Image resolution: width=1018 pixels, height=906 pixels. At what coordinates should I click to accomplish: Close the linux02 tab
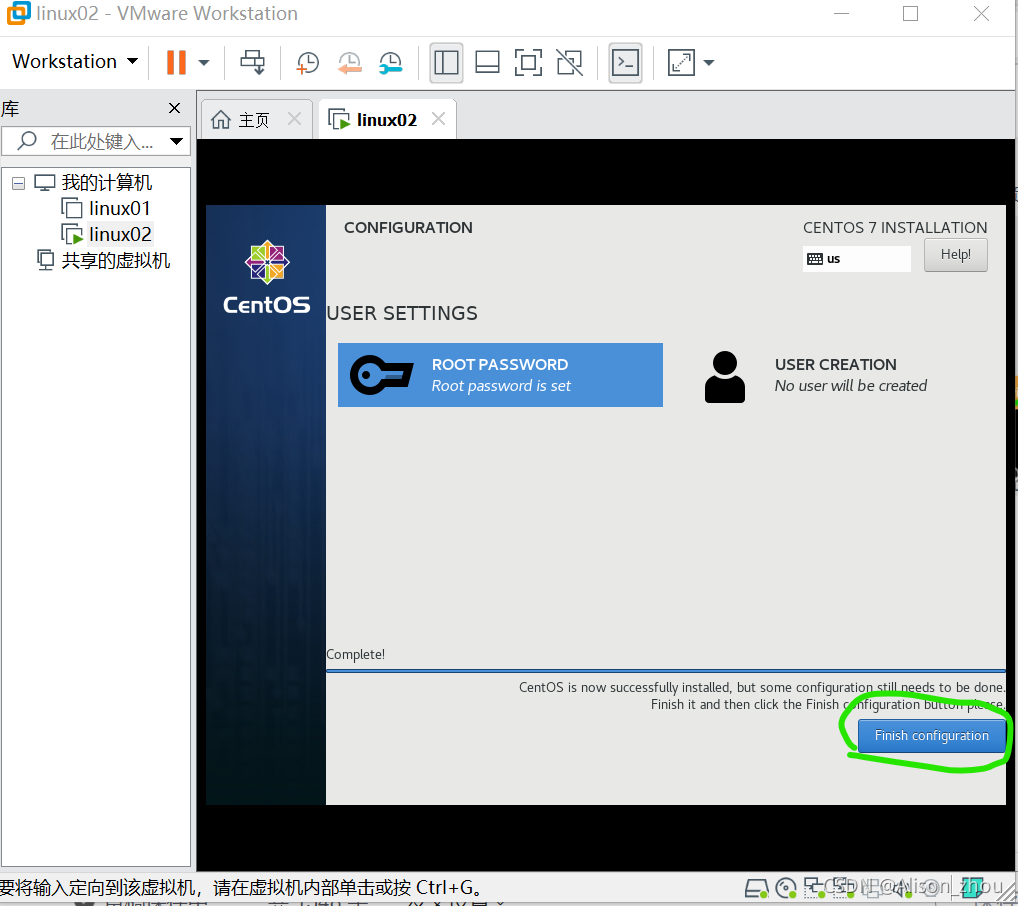click(439, 119)
